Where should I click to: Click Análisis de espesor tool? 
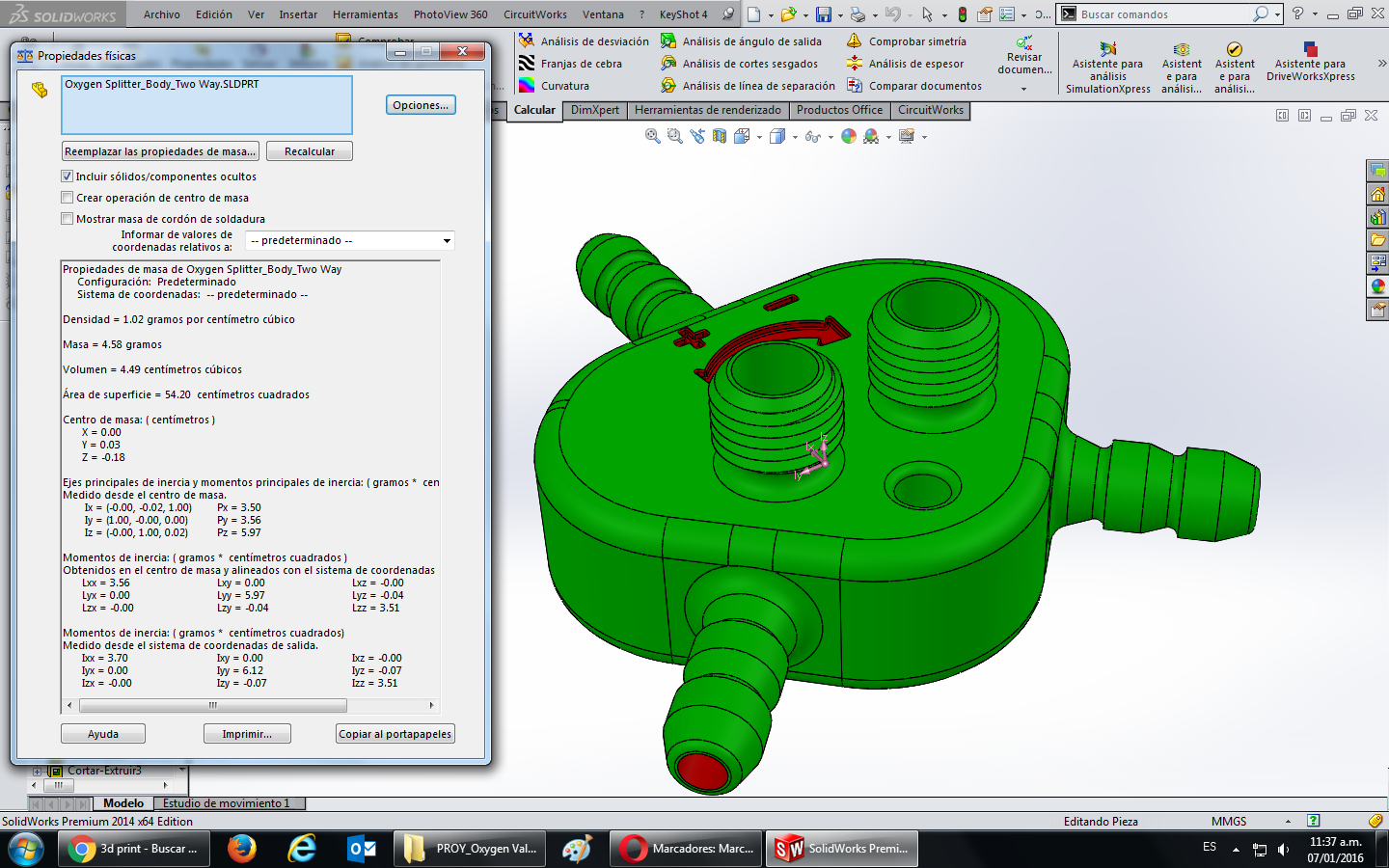pyautogui.click(x=905, y=64)
